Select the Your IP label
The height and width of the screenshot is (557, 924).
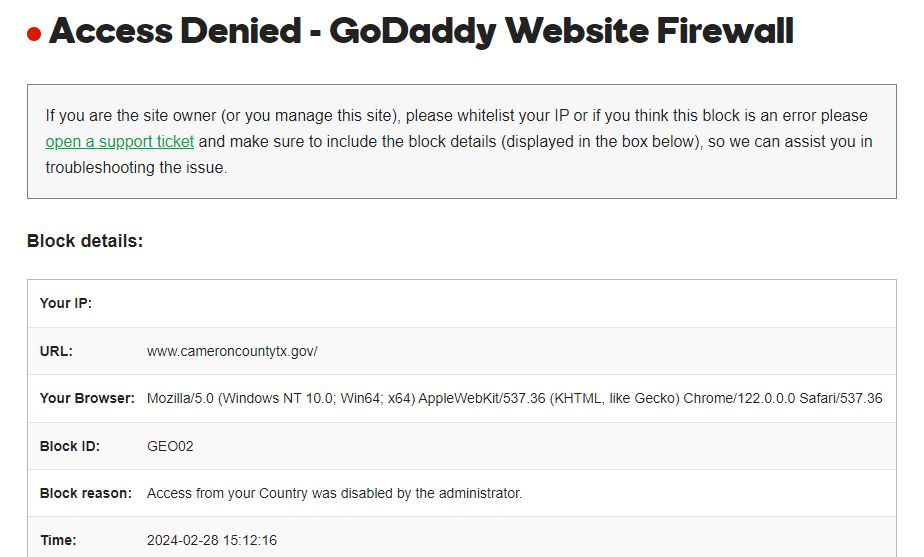(66, 303)
